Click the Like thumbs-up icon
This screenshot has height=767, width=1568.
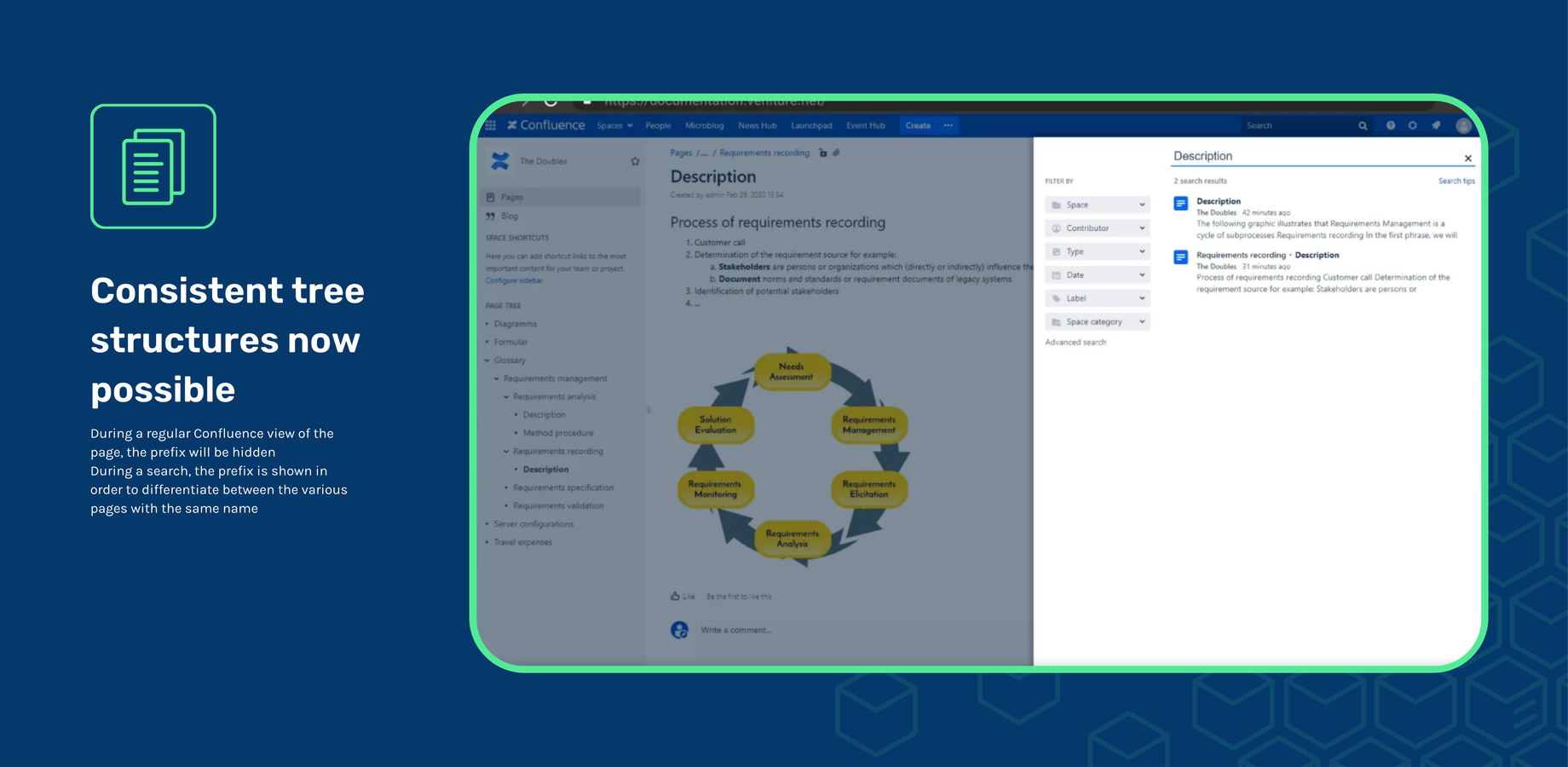click(x=675, y=597)
